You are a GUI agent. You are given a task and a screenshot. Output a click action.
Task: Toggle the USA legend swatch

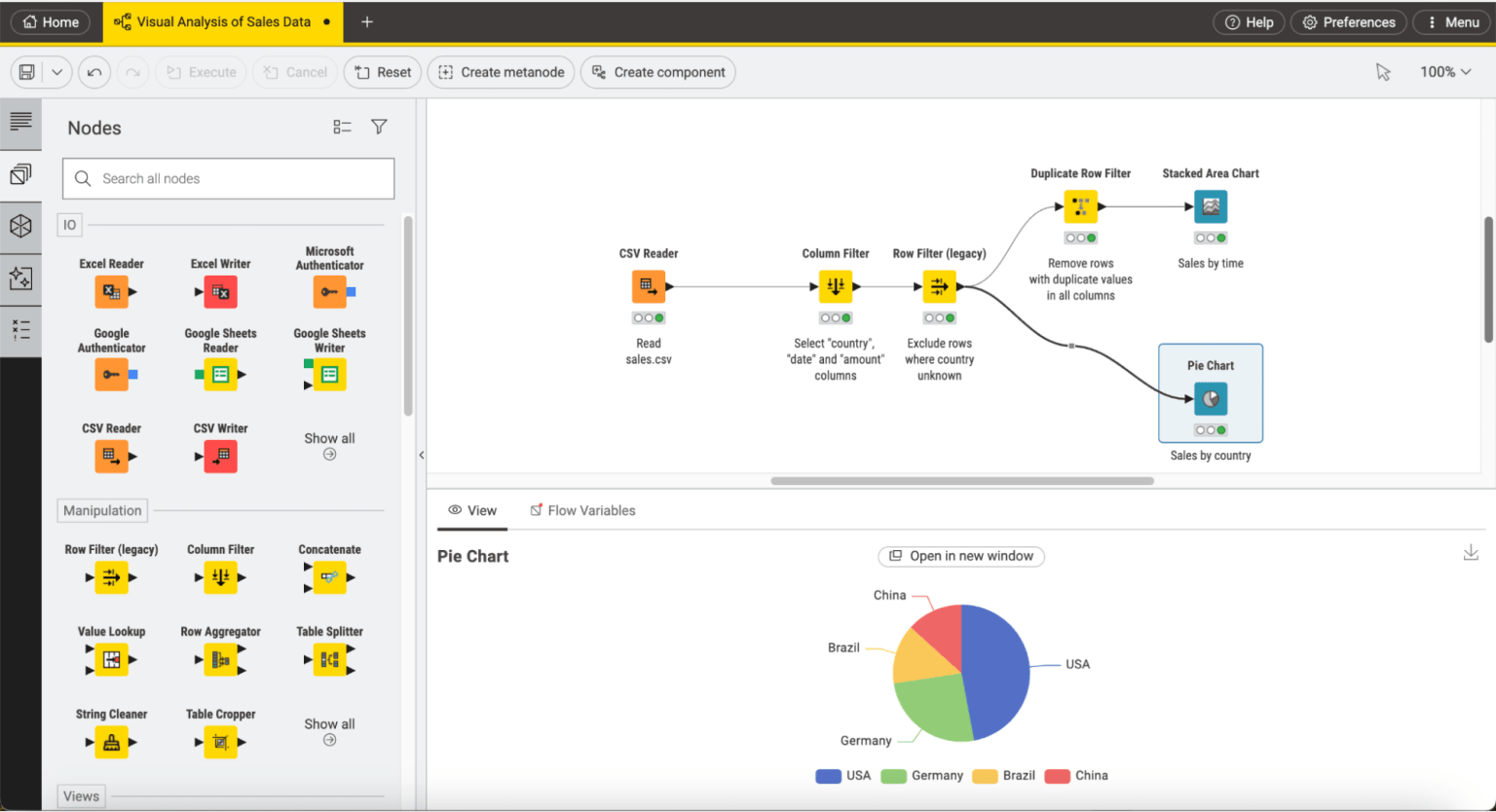click(x=828, y=776)
